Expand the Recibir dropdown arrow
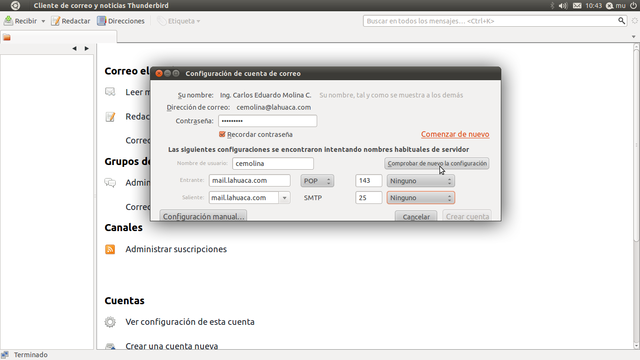 (x=43, y=21)
